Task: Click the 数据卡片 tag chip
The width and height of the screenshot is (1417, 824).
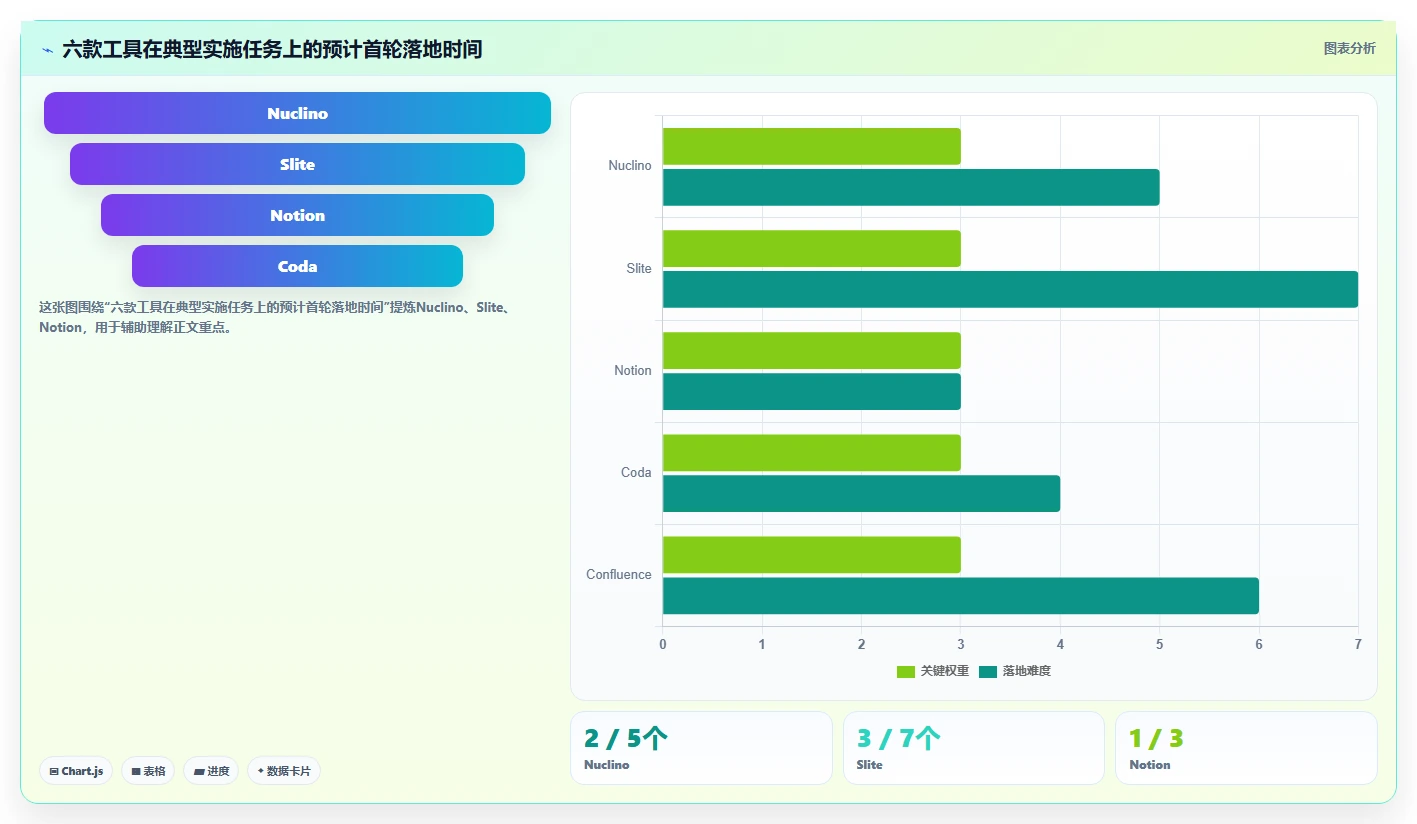Action: 284,771
